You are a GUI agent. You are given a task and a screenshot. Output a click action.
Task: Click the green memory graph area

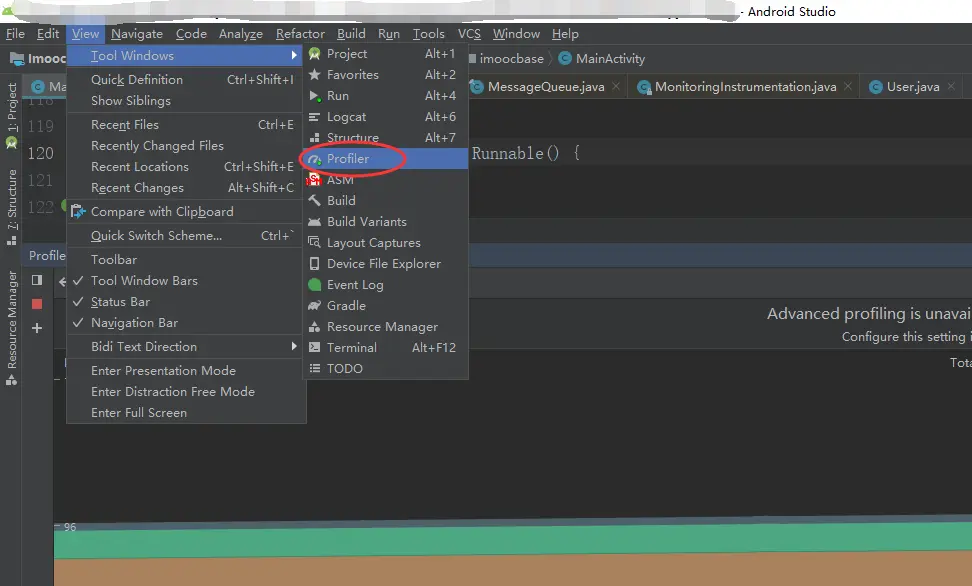tap(513, 538)
